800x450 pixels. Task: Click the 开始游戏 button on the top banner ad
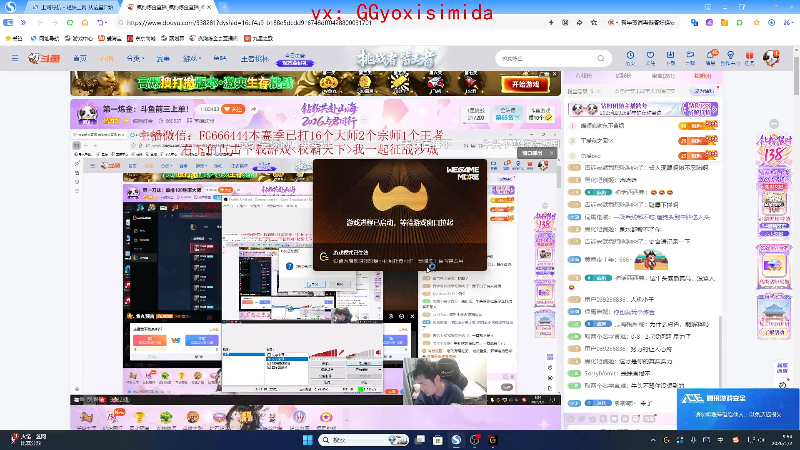[x=525, y=84]
